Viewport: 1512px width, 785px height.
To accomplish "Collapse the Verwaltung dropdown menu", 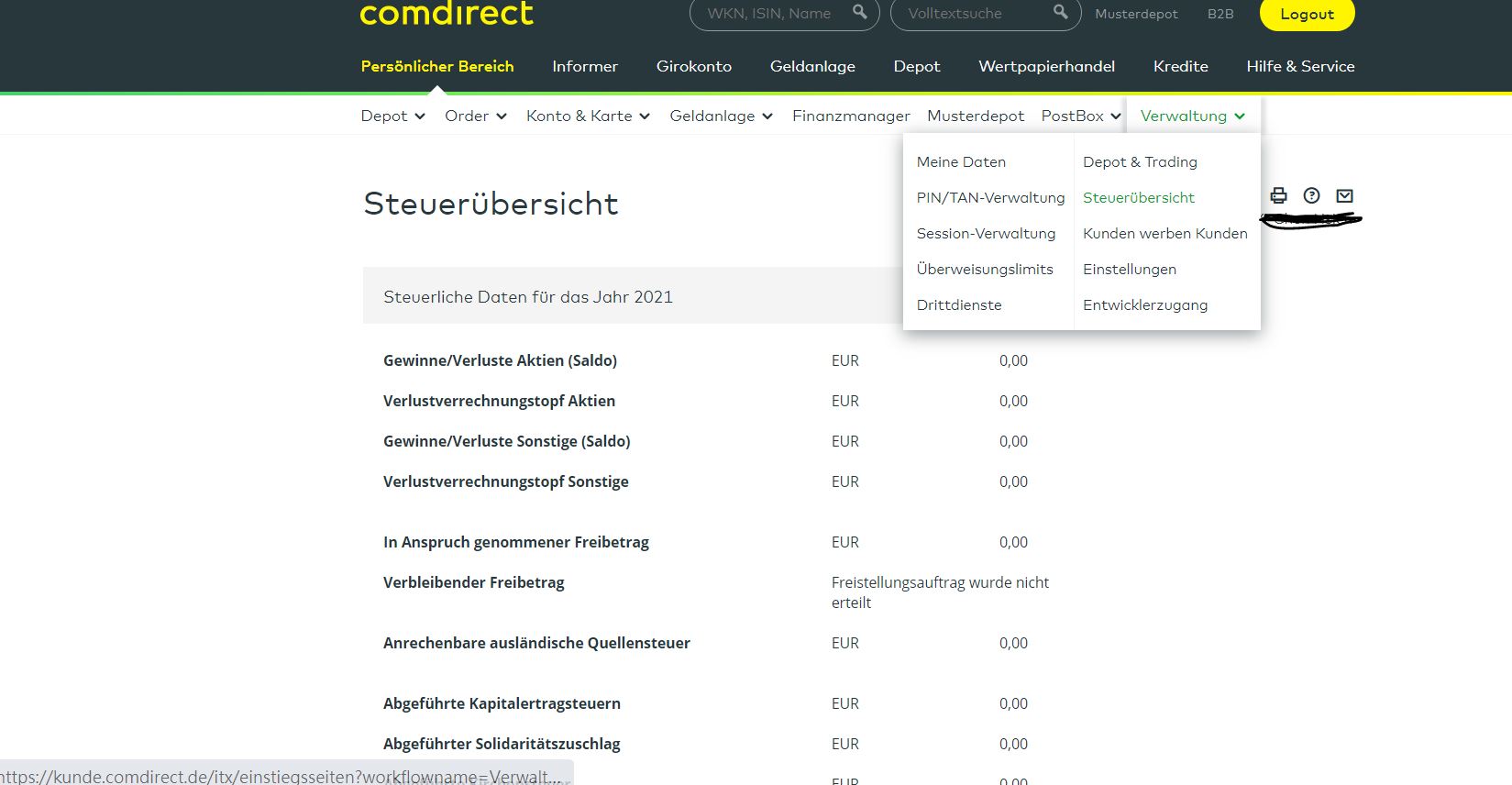I will (1192, 116).
